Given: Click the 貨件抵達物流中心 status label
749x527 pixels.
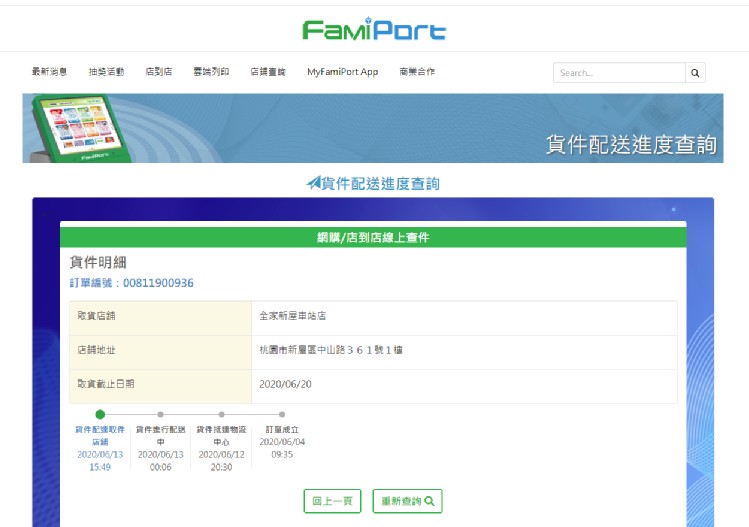Looking at the screenshot, I should [x=221, y=435].
